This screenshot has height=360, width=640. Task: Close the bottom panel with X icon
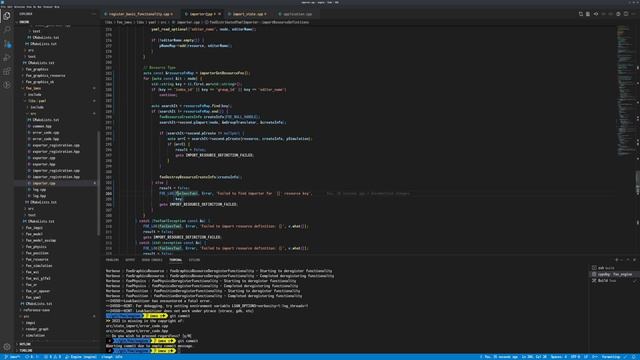pyautogui.click(x=634, y=260)
